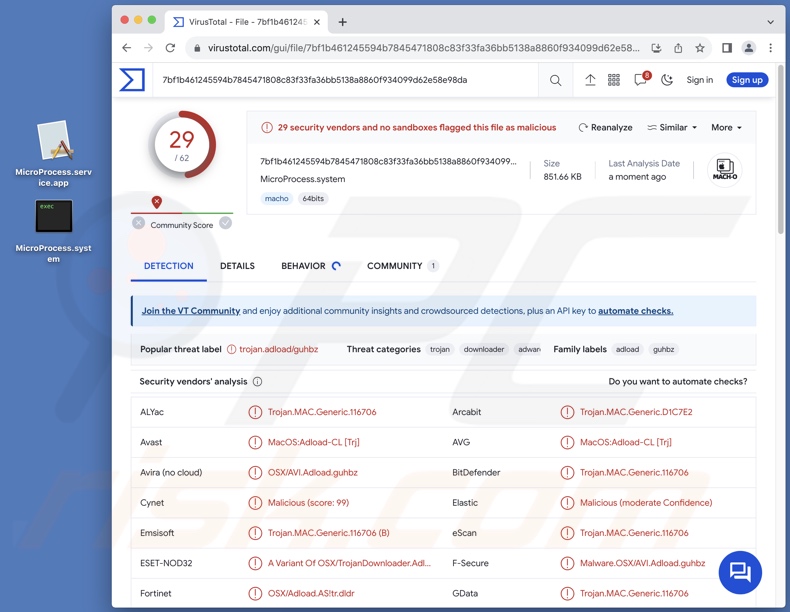Viewport: 790px width, 612px height.
Task: Switch to the DETAILS tab
Action: [237, 266]
